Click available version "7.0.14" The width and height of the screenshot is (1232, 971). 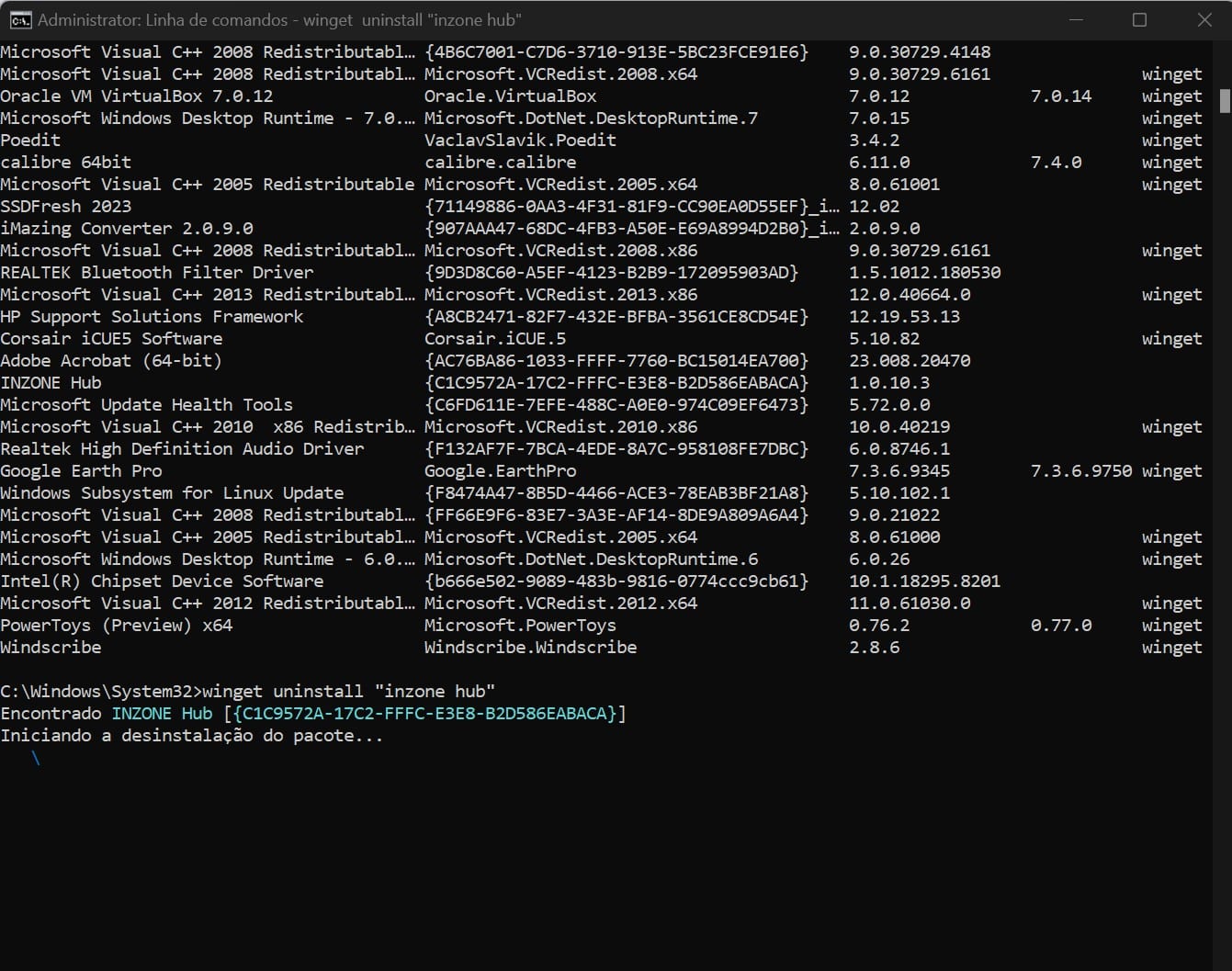1061,96
